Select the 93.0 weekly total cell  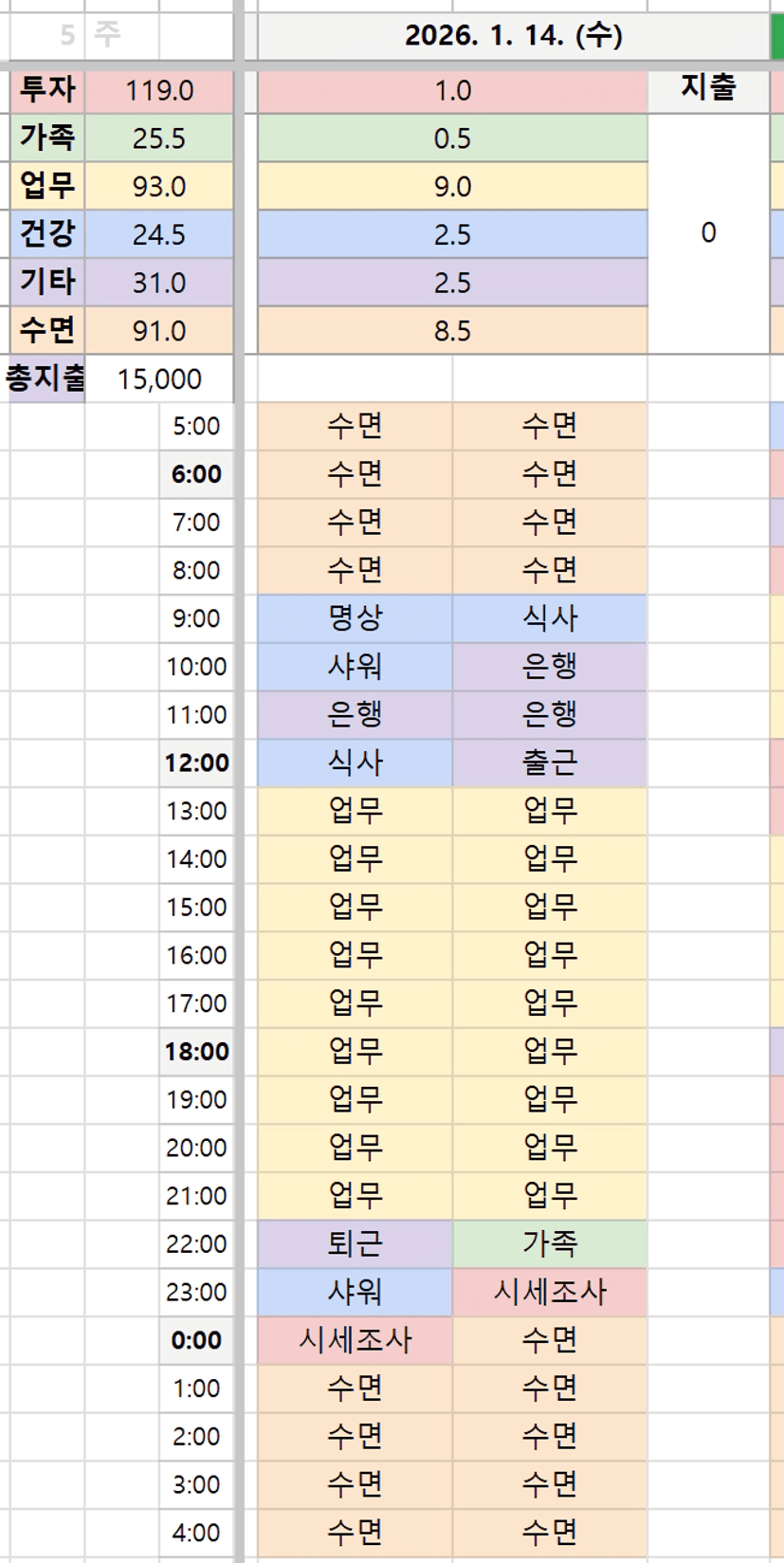(159, 186)
